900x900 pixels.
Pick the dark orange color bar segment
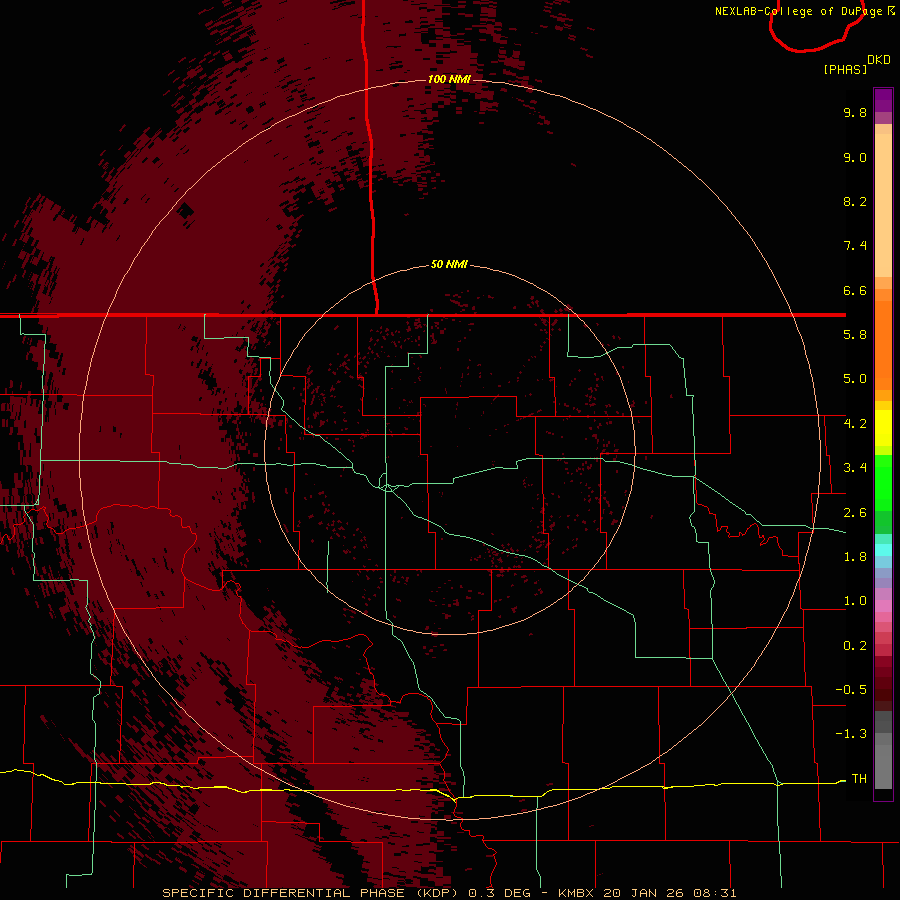click(x=883, y=346)
